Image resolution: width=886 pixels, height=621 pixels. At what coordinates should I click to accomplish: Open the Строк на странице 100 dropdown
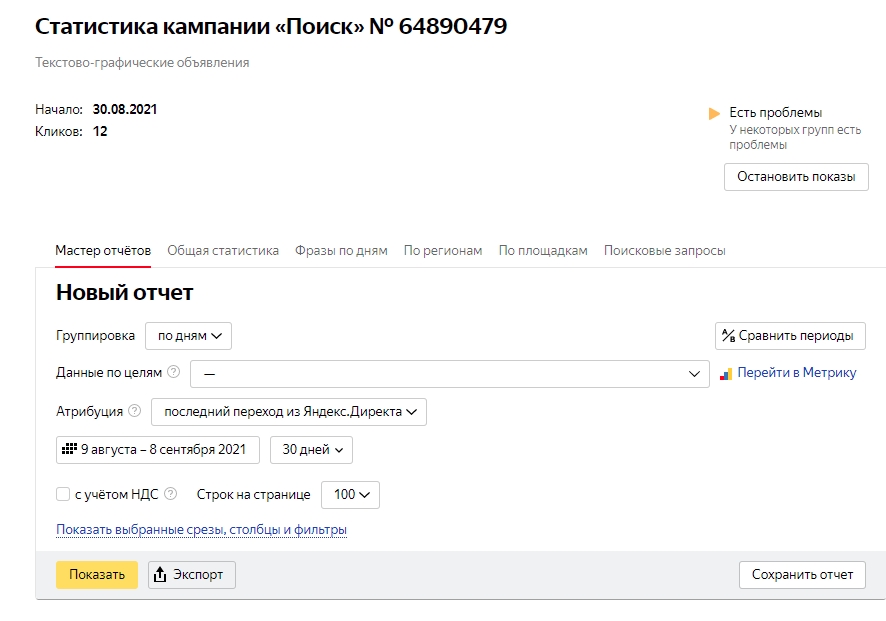(350, 495)
